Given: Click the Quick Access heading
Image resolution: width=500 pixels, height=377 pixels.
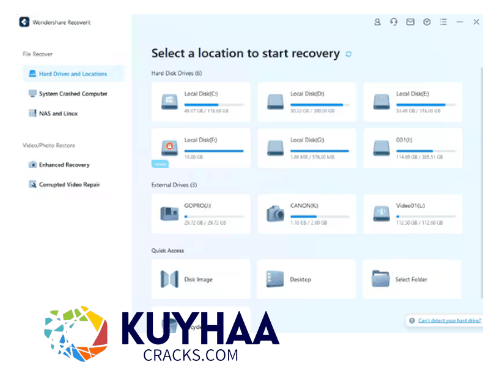Looking at the screenshot, I should (x=168, y=250).
